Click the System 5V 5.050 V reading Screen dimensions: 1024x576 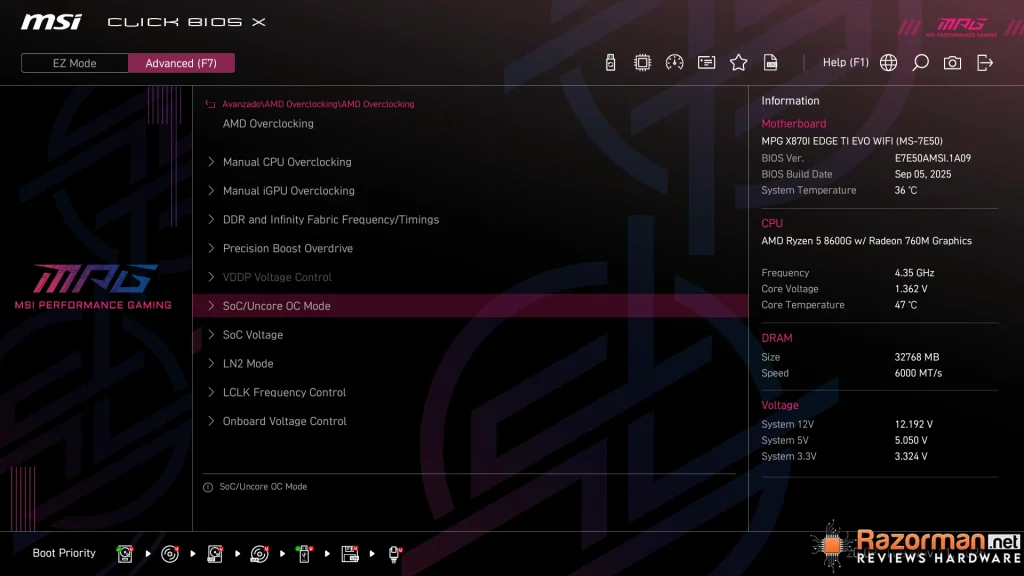pos(911,441)
